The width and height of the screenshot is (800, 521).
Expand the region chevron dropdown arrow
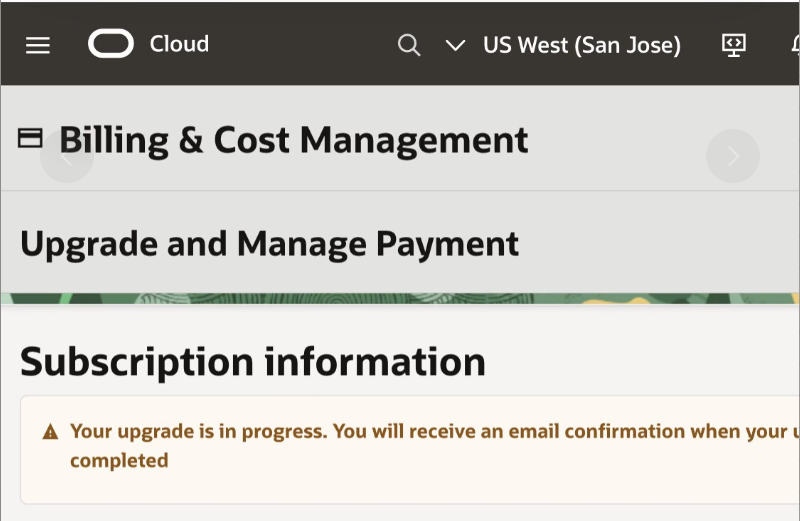click(455, 45)
